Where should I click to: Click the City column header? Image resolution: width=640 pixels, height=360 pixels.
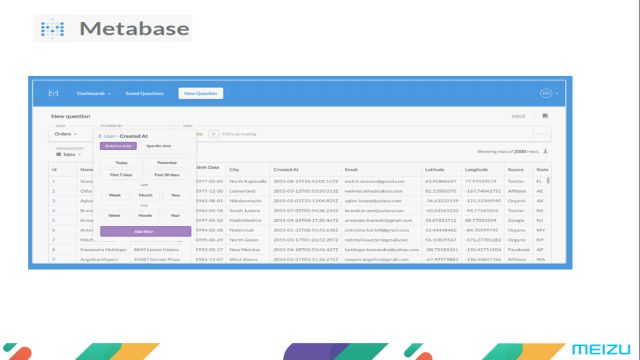pyautogui.click(x=234, y=169)
